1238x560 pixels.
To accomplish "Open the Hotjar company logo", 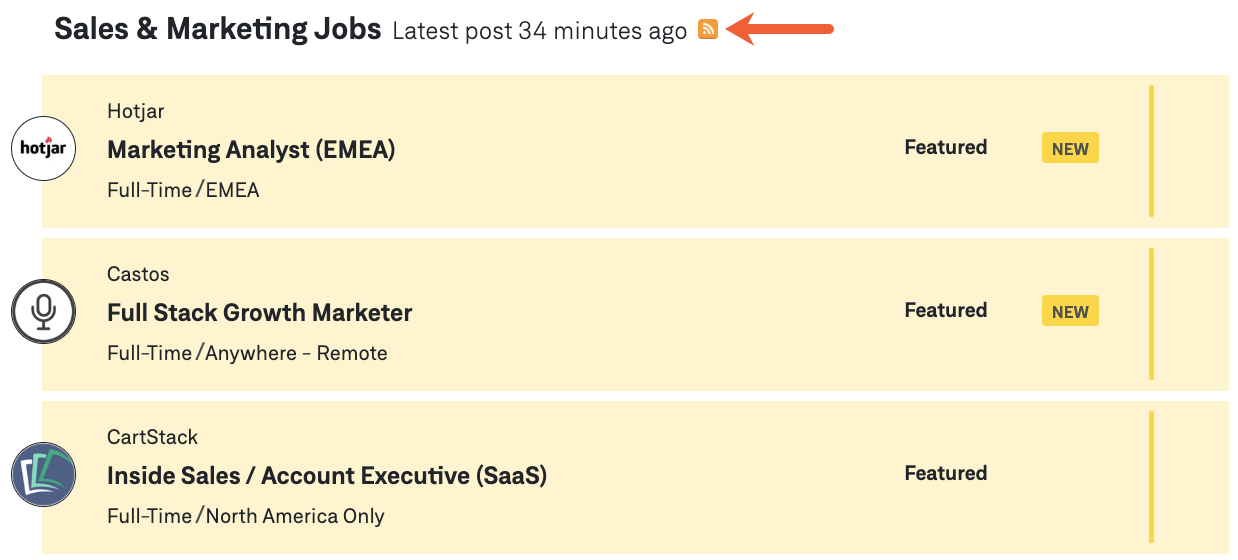I will click(x=44, y=149).
